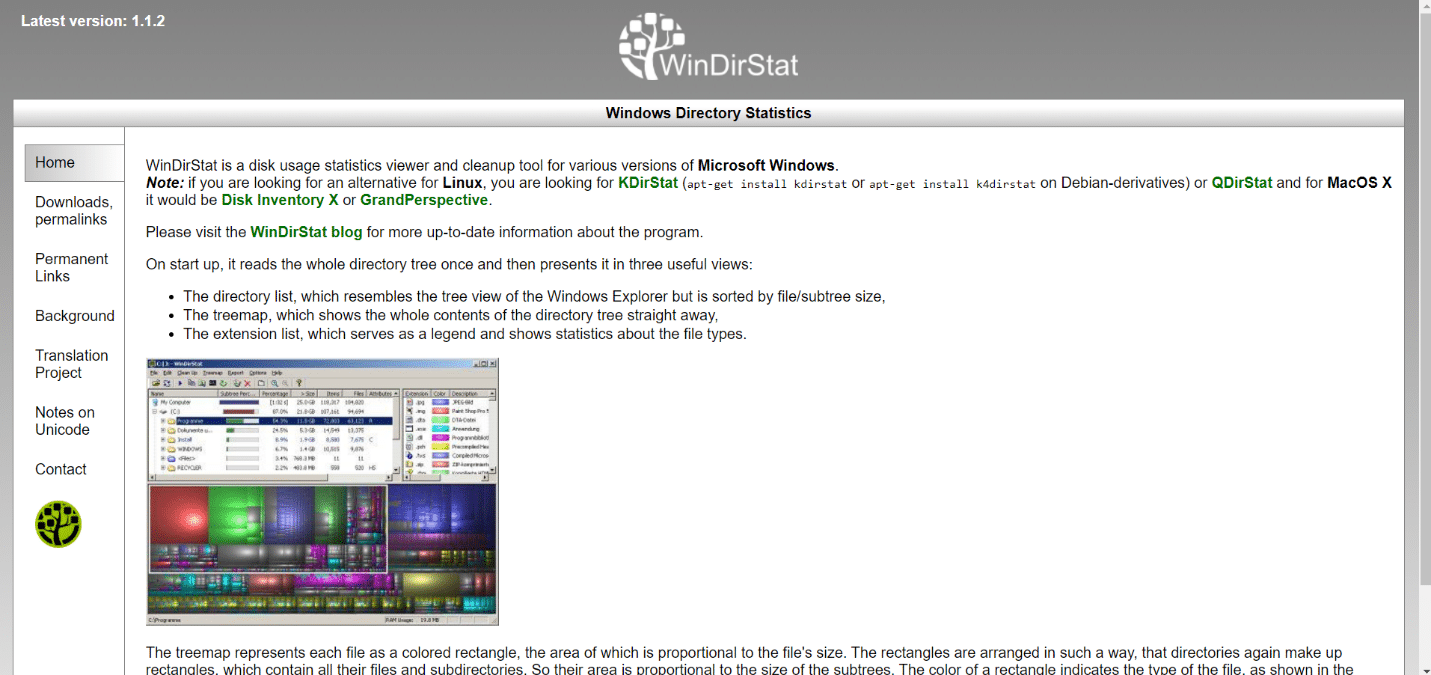Open the Disk Inventory X link
The width and height of the screenshot is (1431, 675).
coord(280,200)
